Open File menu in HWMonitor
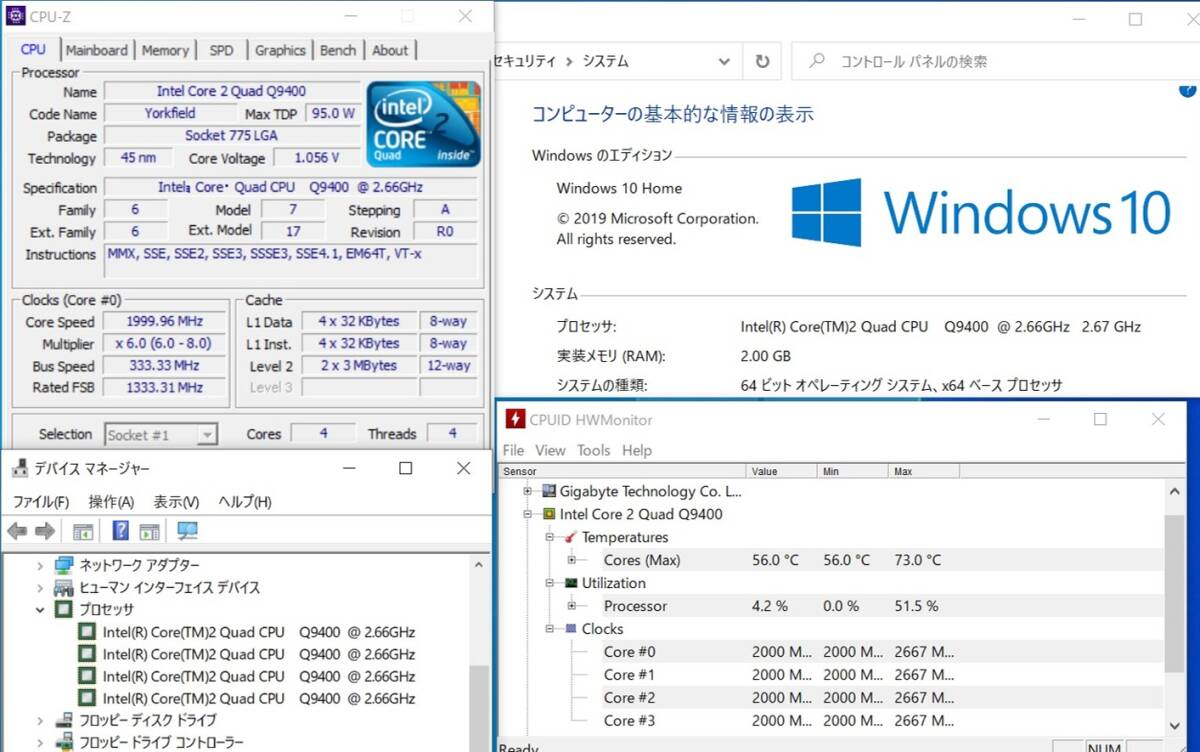Image resolution: width=1200 pixels, height=752 pixels. click(x=514, y=450)
